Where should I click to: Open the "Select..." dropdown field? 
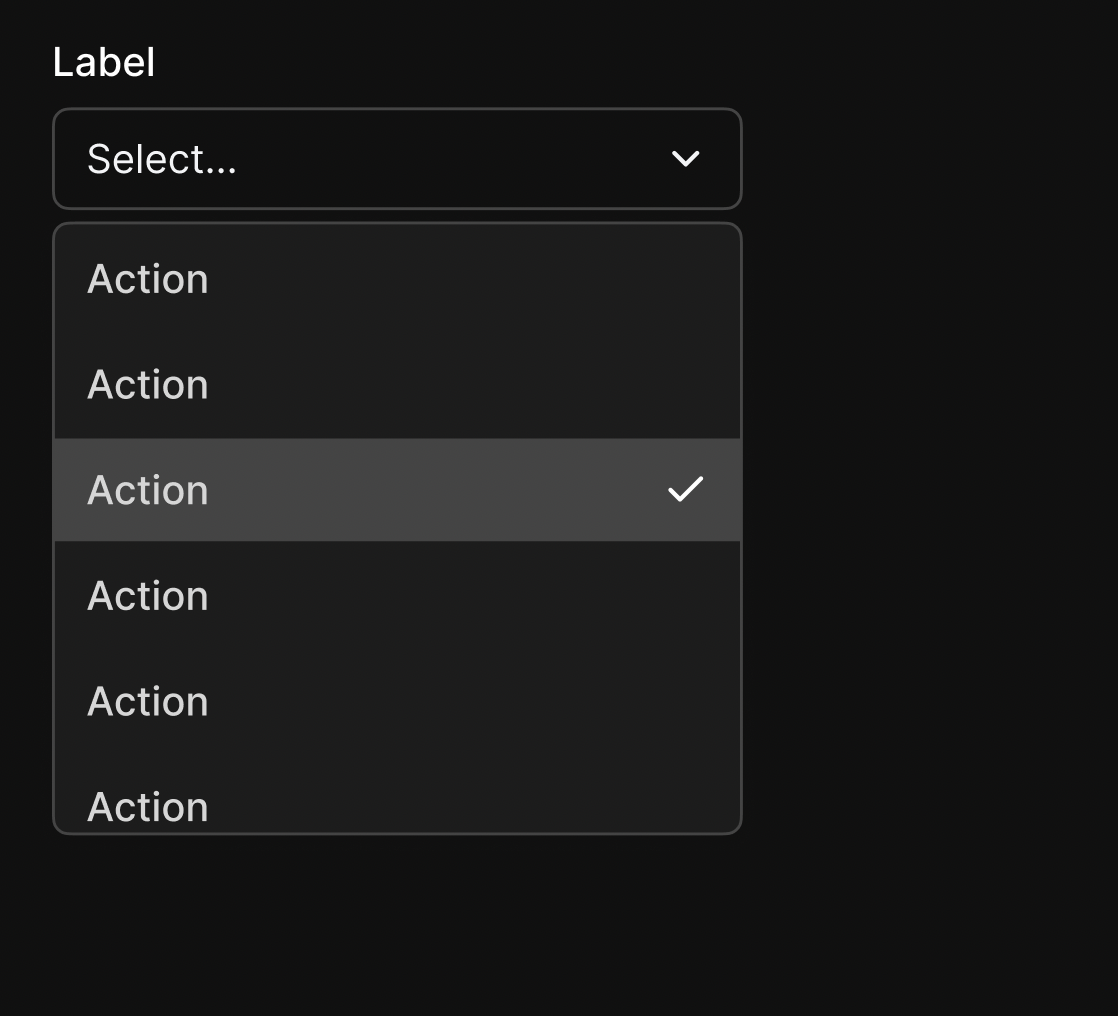coord(397,159)
